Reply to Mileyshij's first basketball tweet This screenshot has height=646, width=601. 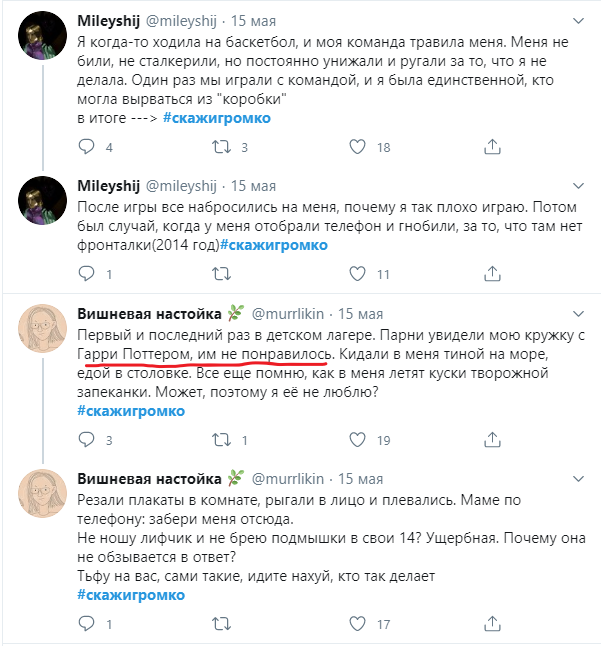pos(84,147)
